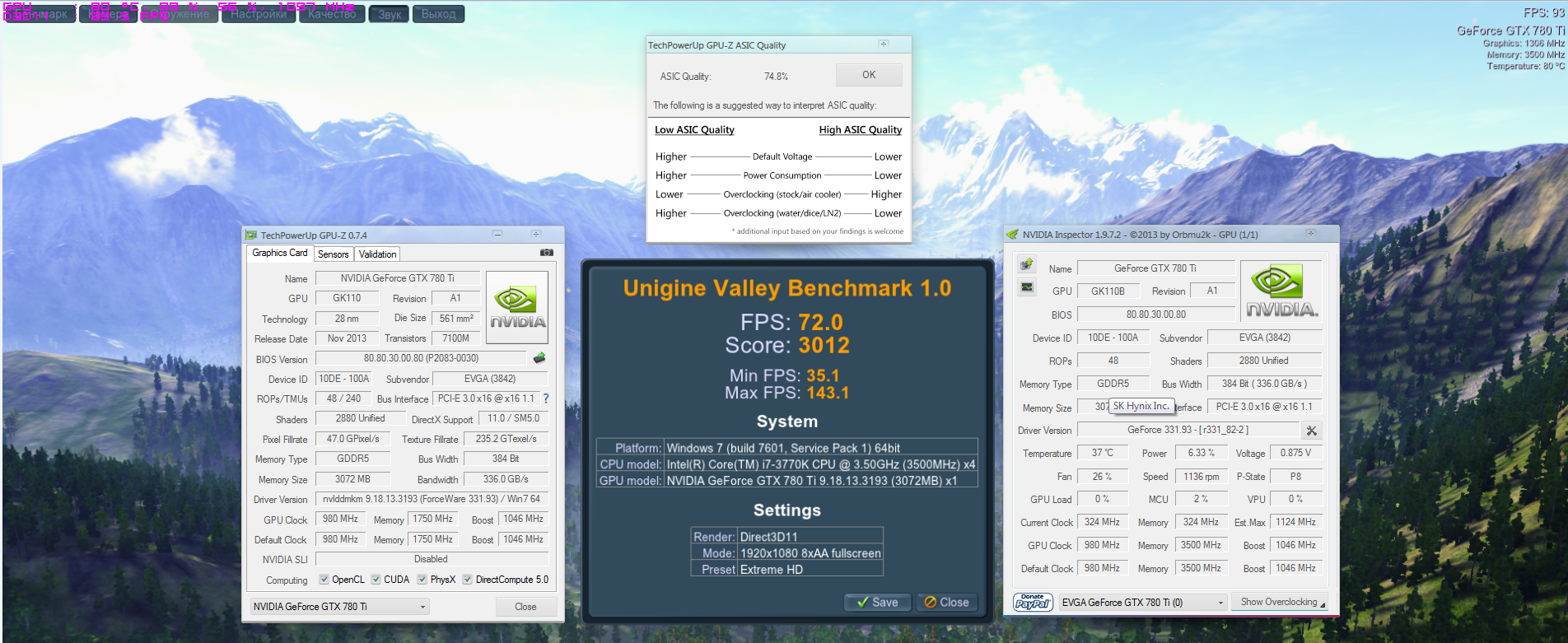This screenshot has width=1568, height=643.
Task: Click the GPU-Z Driver Version field
Action: [x=432, y=499]
